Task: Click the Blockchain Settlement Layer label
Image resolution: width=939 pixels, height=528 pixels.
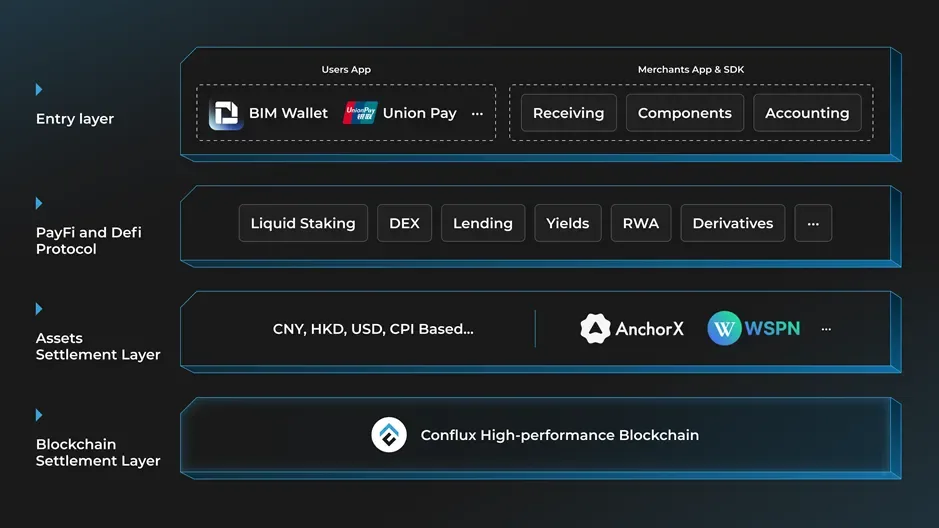Action: coord(98,452)
